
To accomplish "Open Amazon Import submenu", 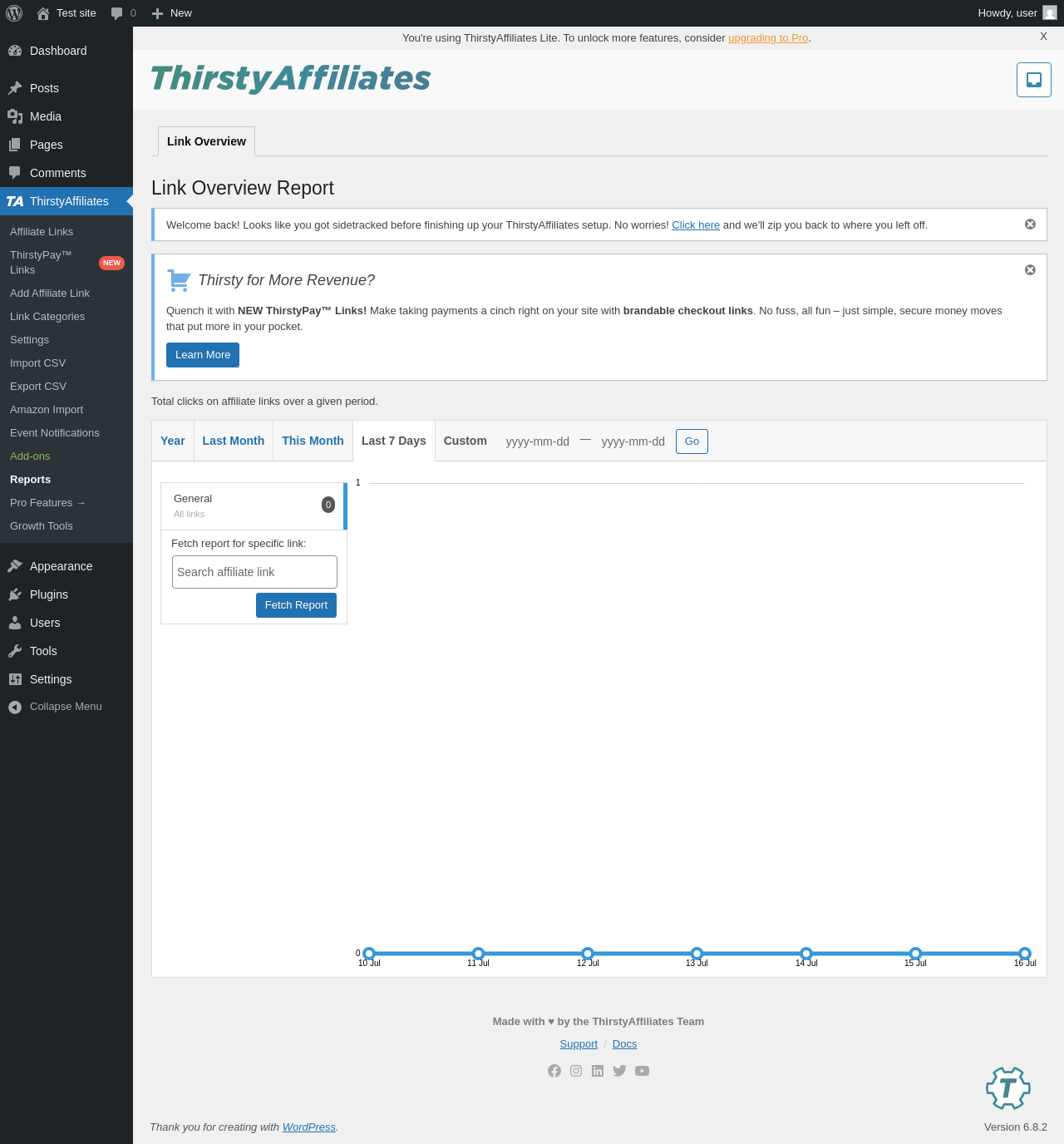I will point(66,410).
